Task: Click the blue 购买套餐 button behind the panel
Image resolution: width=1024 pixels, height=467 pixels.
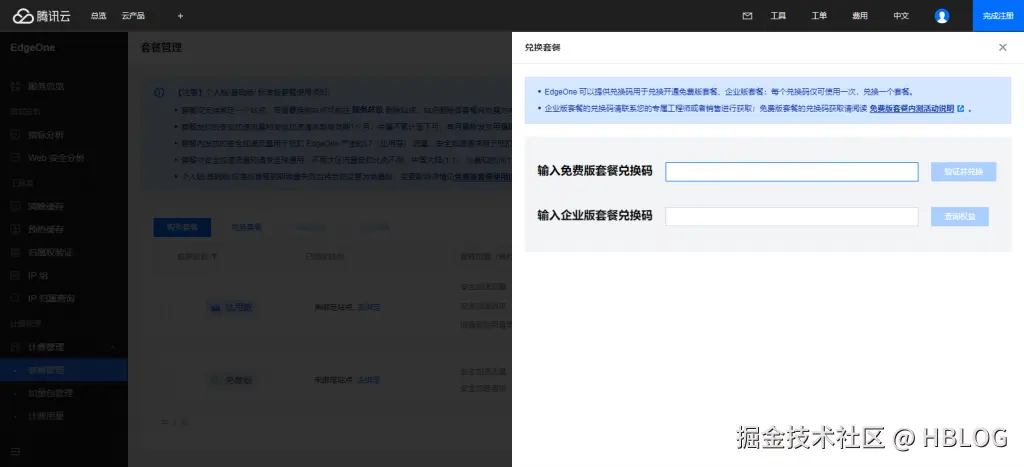Action: (x=182, y=227)
